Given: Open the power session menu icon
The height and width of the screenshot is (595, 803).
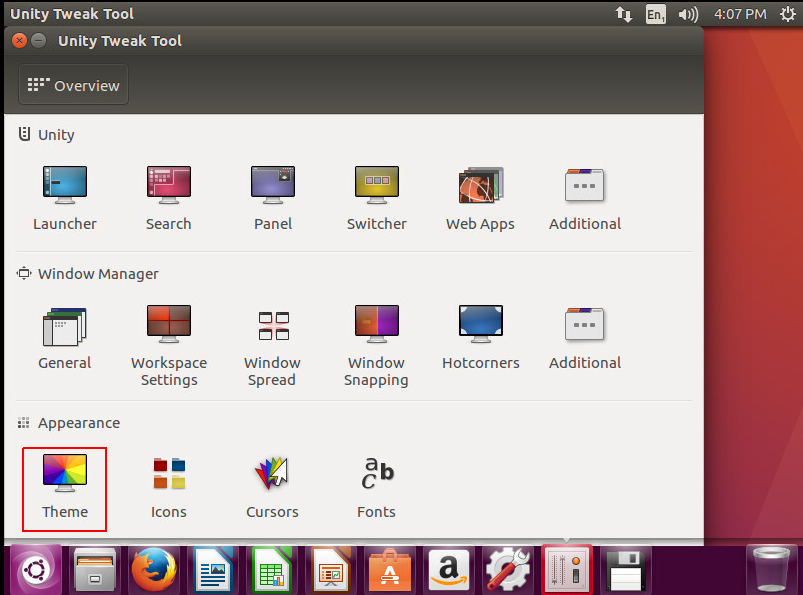Looking at the screenshot, I should click(x=788, y=14).
